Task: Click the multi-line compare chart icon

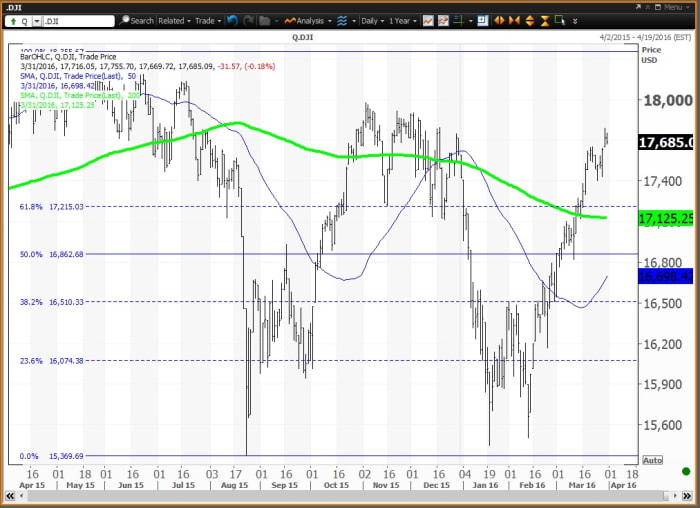Action: pyautogui.click(x=443, y=21)
